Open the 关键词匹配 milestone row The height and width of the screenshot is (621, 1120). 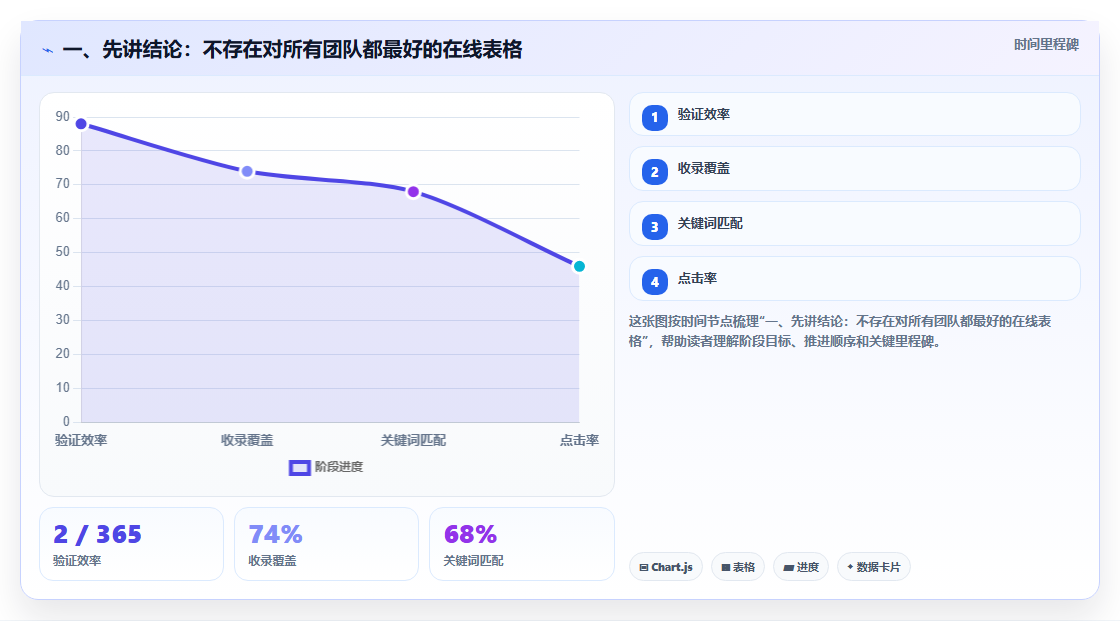pyautogui.click(x=854, y=224)
